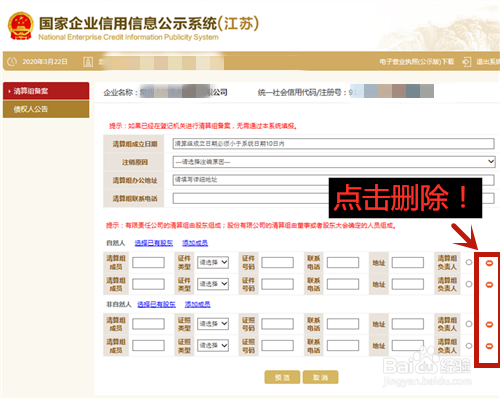Click 地址 field in first non-natural person row
Image resolution: width=500 pixels, height=399 pixels.
[x=408, y=324]
